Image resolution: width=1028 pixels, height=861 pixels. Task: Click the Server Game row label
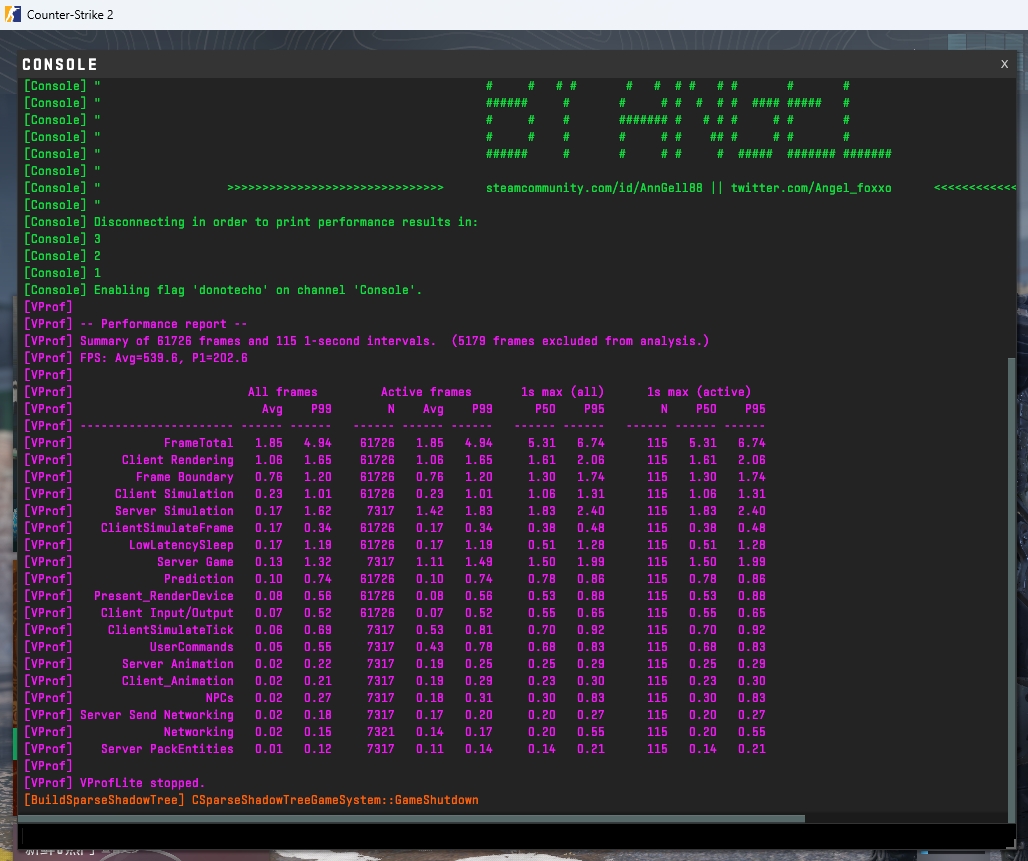(x=195, y=563)
